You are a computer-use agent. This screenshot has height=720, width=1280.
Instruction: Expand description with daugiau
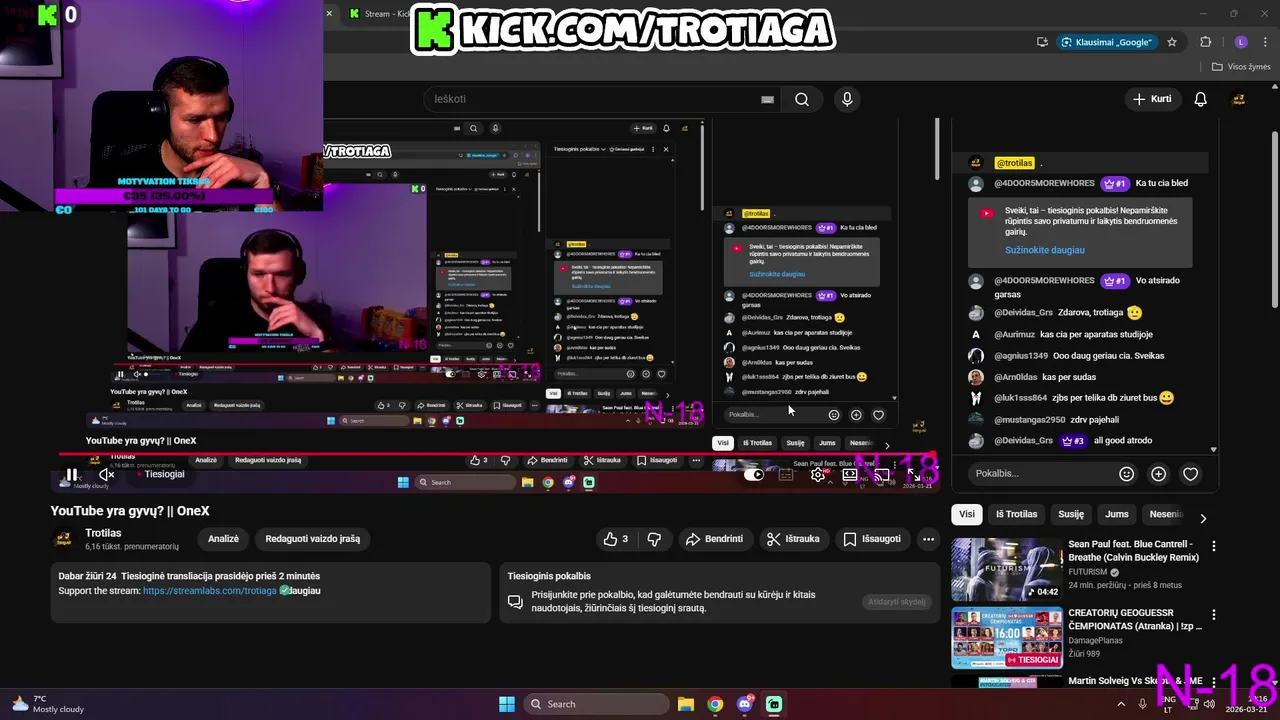point(304,591)
